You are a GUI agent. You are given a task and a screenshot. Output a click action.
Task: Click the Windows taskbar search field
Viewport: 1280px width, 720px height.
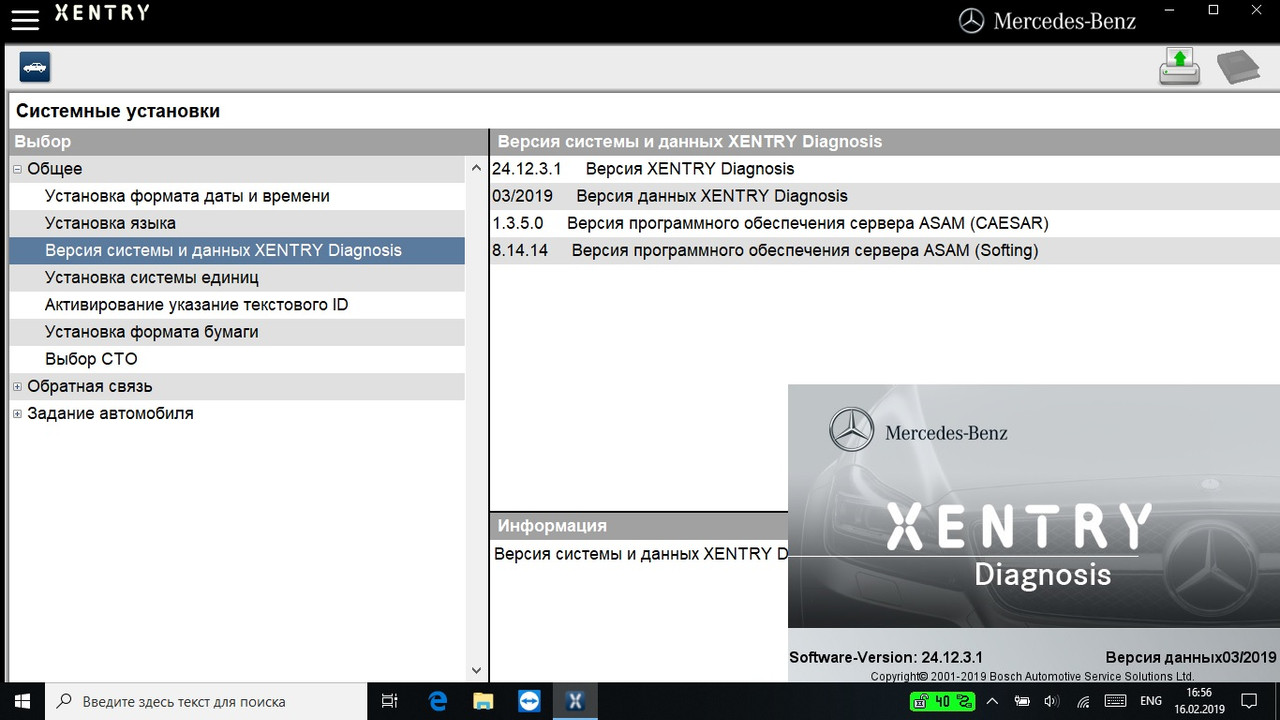click(207, 701)
